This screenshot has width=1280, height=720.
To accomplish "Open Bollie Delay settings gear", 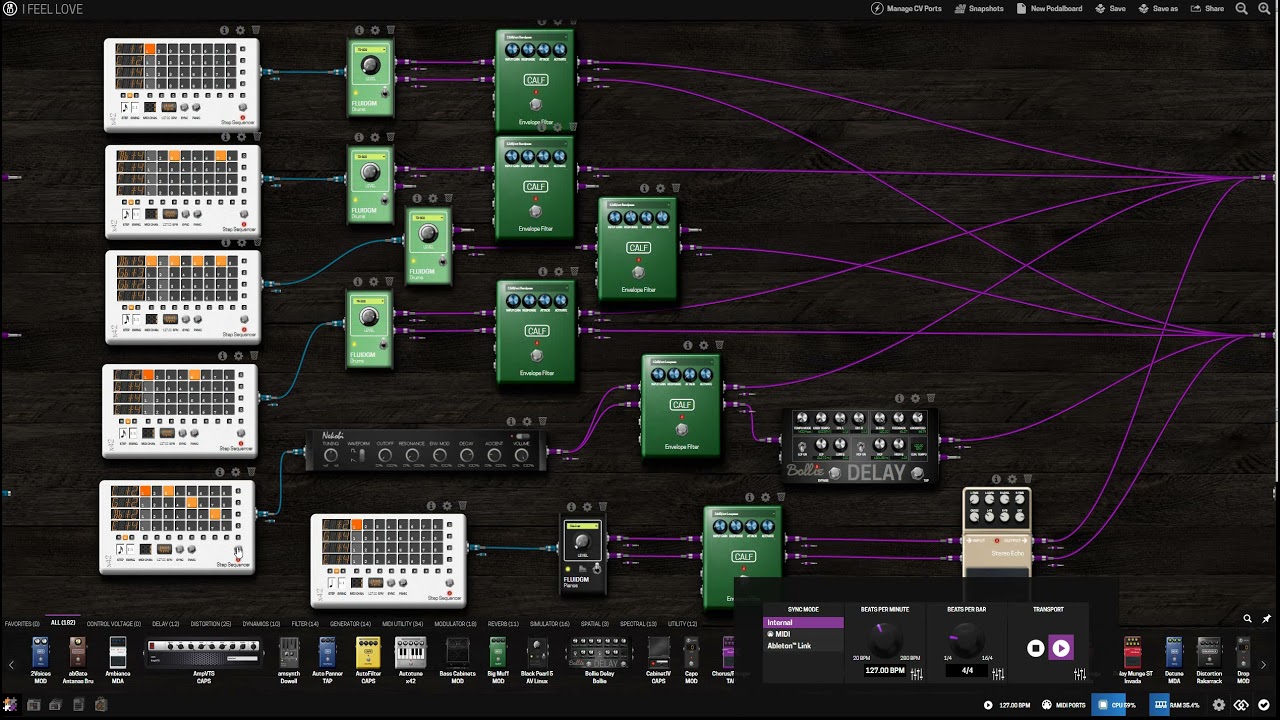I will [915, 399].
